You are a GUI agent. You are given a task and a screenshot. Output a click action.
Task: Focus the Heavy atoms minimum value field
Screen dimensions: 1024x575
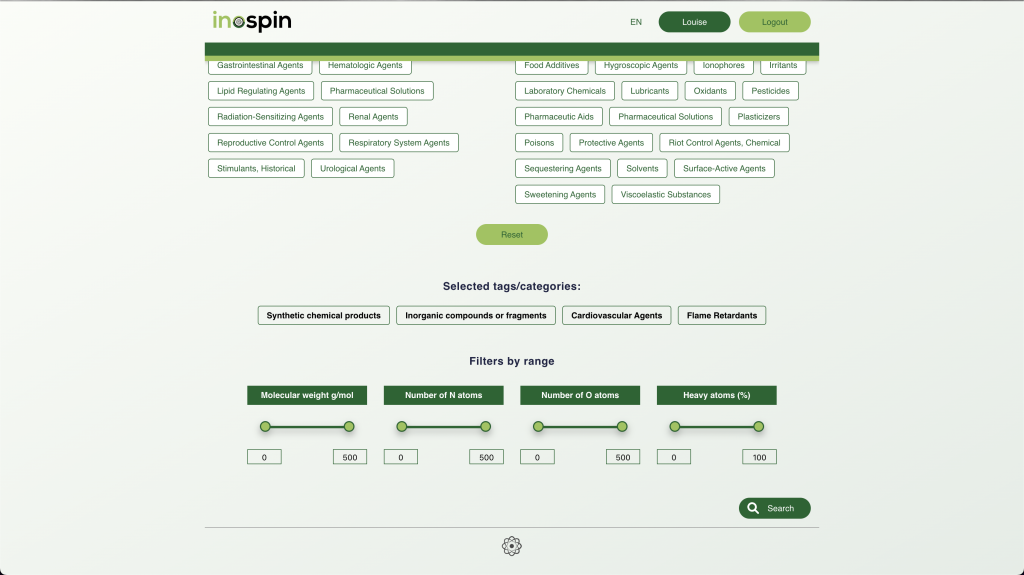pyautogui.click(x=674, y=457)
